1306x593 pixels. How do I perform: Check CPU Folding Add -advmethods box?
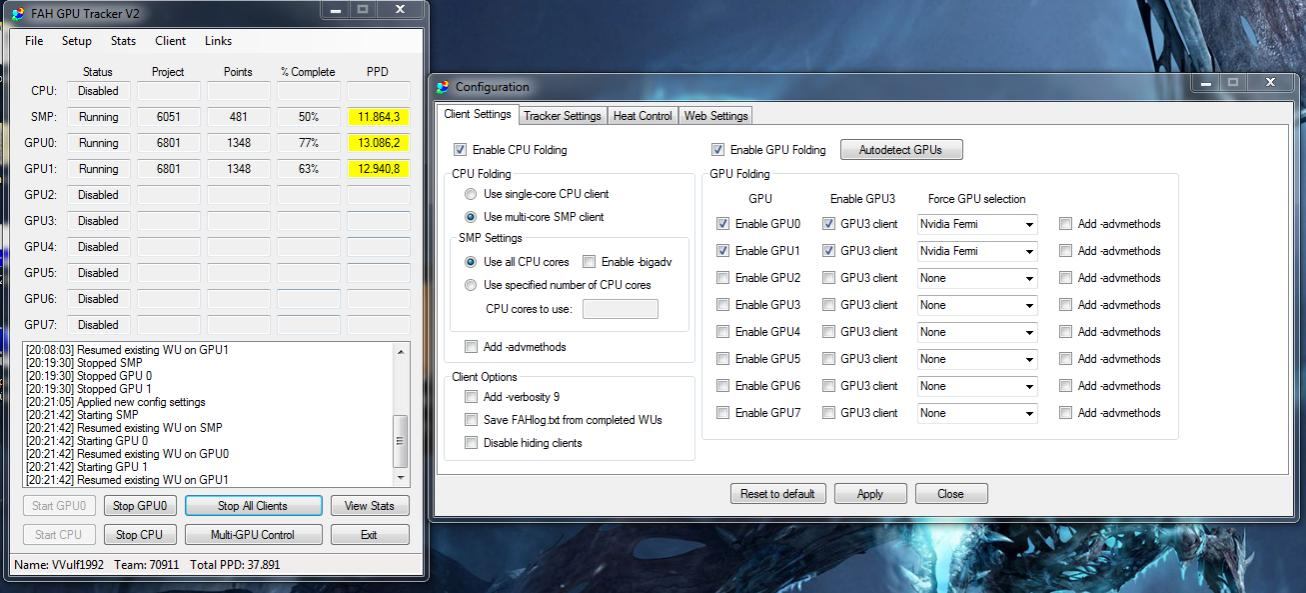pos(471,347)
